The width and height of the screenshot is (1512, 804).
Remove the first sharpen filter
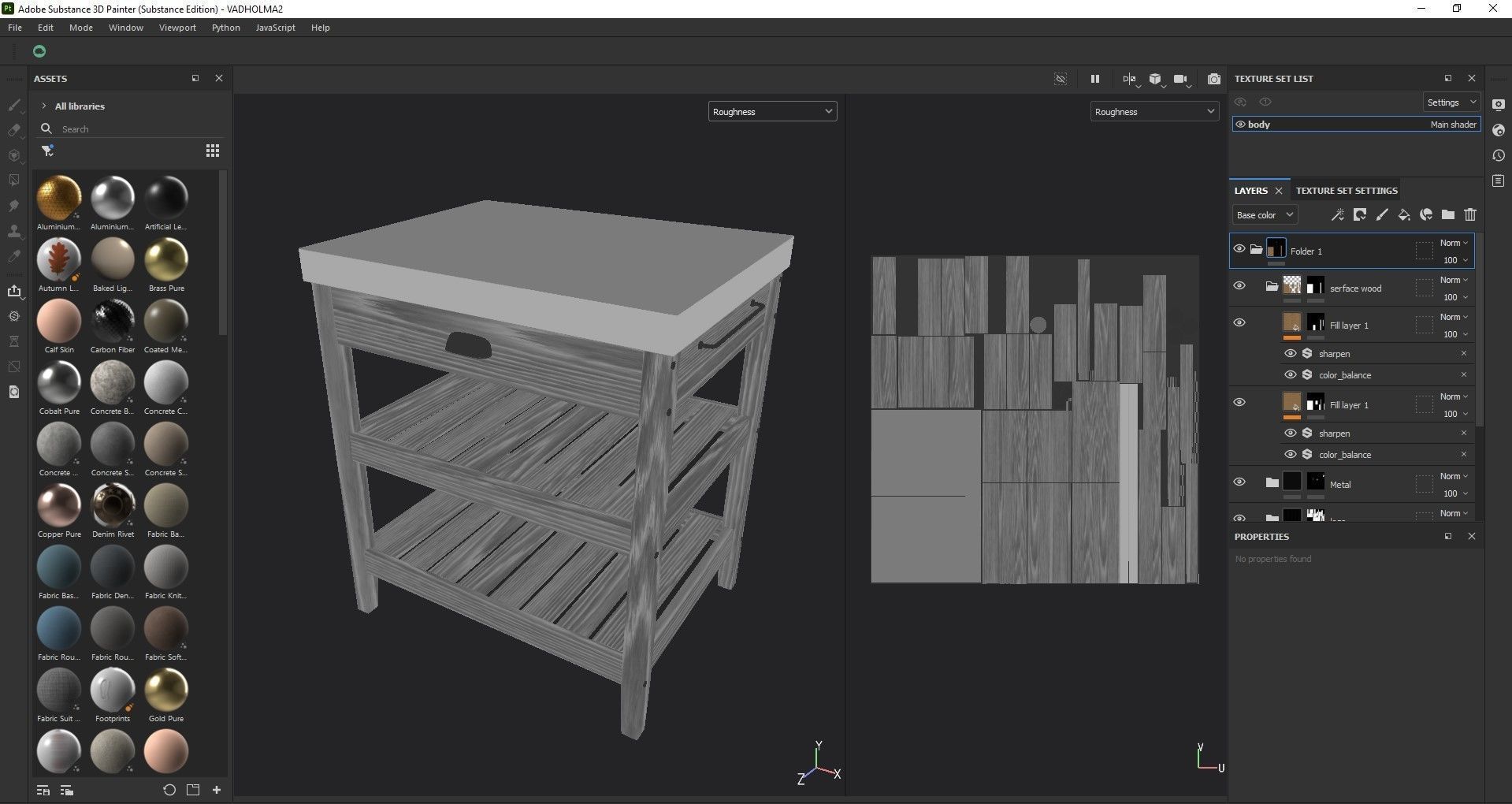click(x=1464, y=353)
